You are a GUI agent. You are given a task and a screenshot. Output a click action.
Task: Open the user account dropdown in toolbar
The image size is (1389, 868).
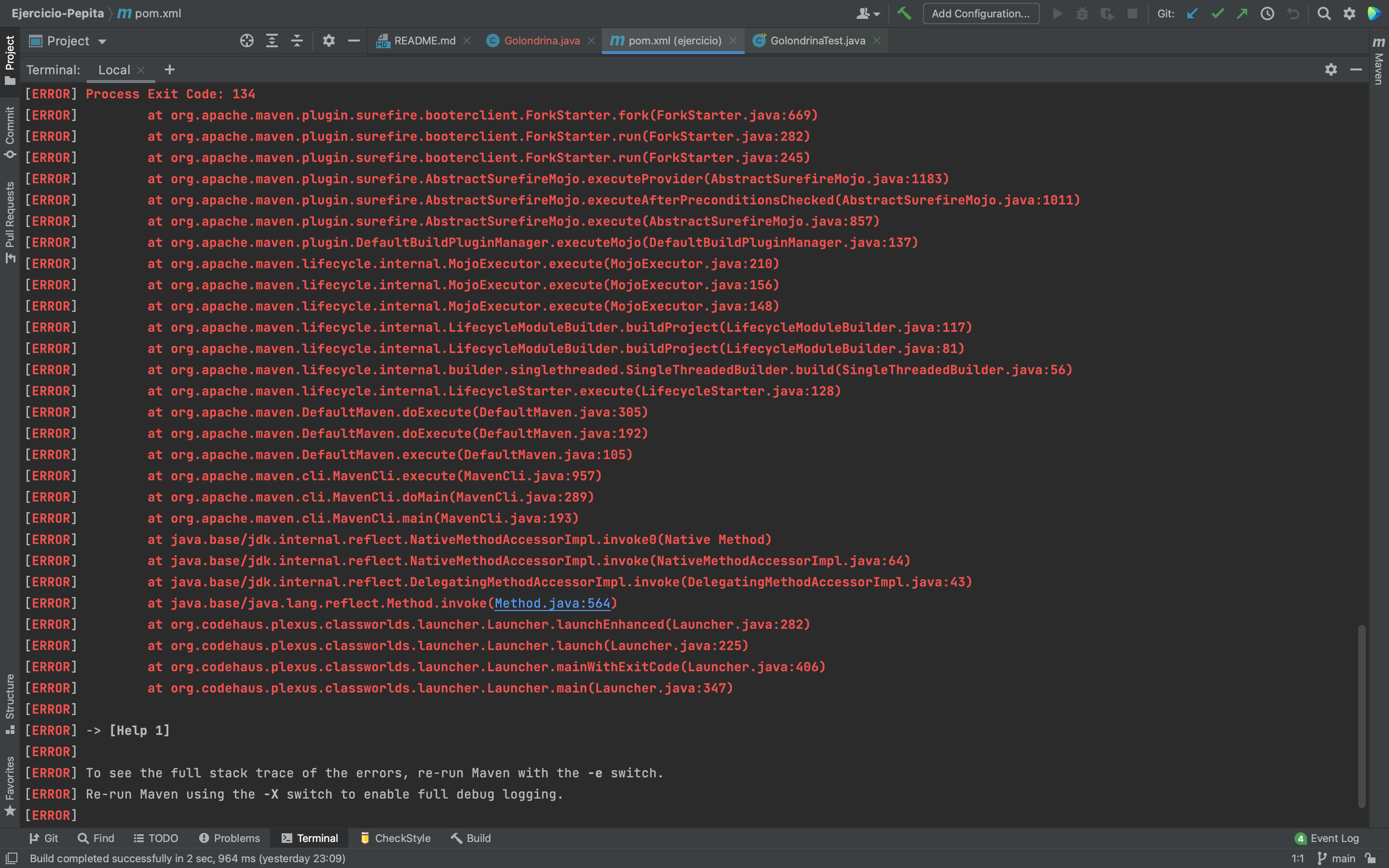867,13
